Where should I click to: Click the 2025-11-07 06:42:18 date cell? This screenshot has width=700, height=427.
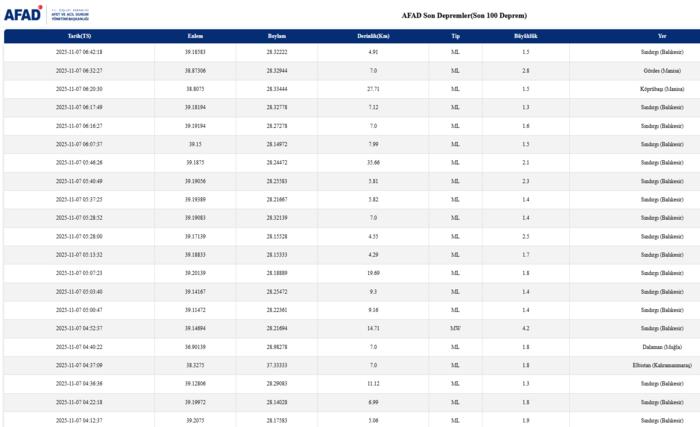click(79, 51)
